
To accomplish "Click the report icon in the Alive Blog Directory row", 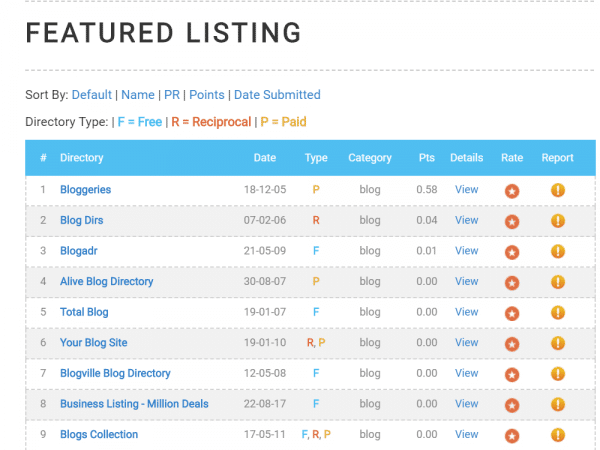I will coord(558,282).
